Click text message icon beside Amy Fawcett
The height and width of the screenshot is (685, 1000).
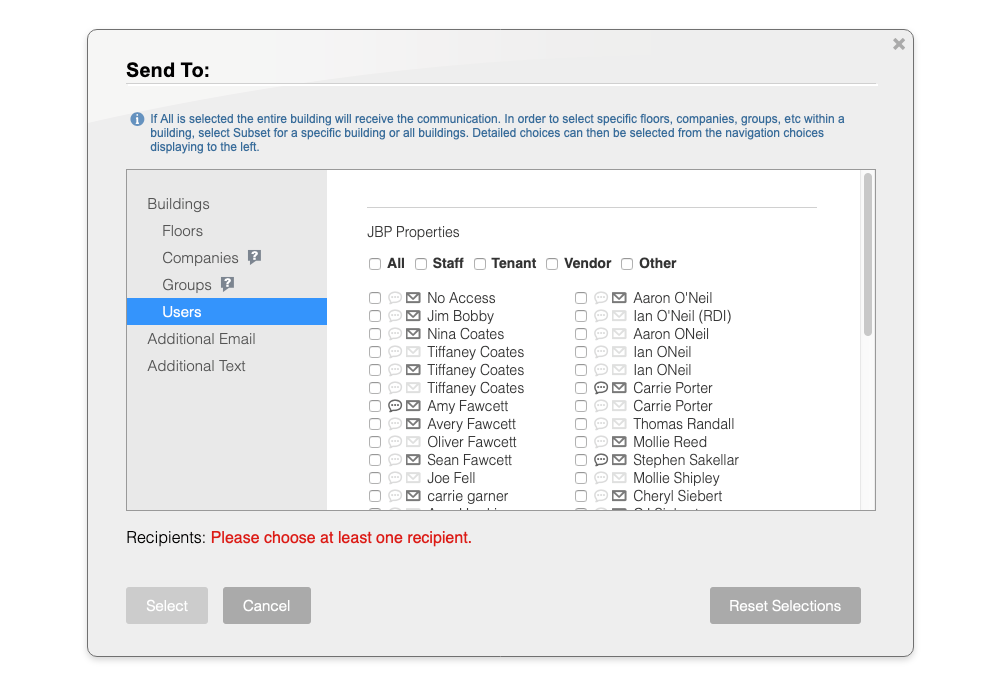pos(395,406)
